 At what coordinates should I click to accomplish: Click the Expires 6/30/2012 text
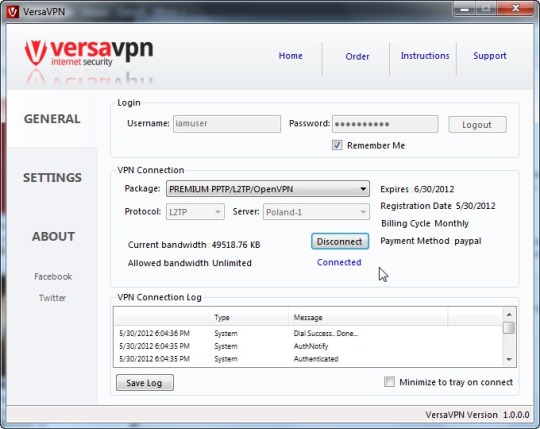point(417,189)
